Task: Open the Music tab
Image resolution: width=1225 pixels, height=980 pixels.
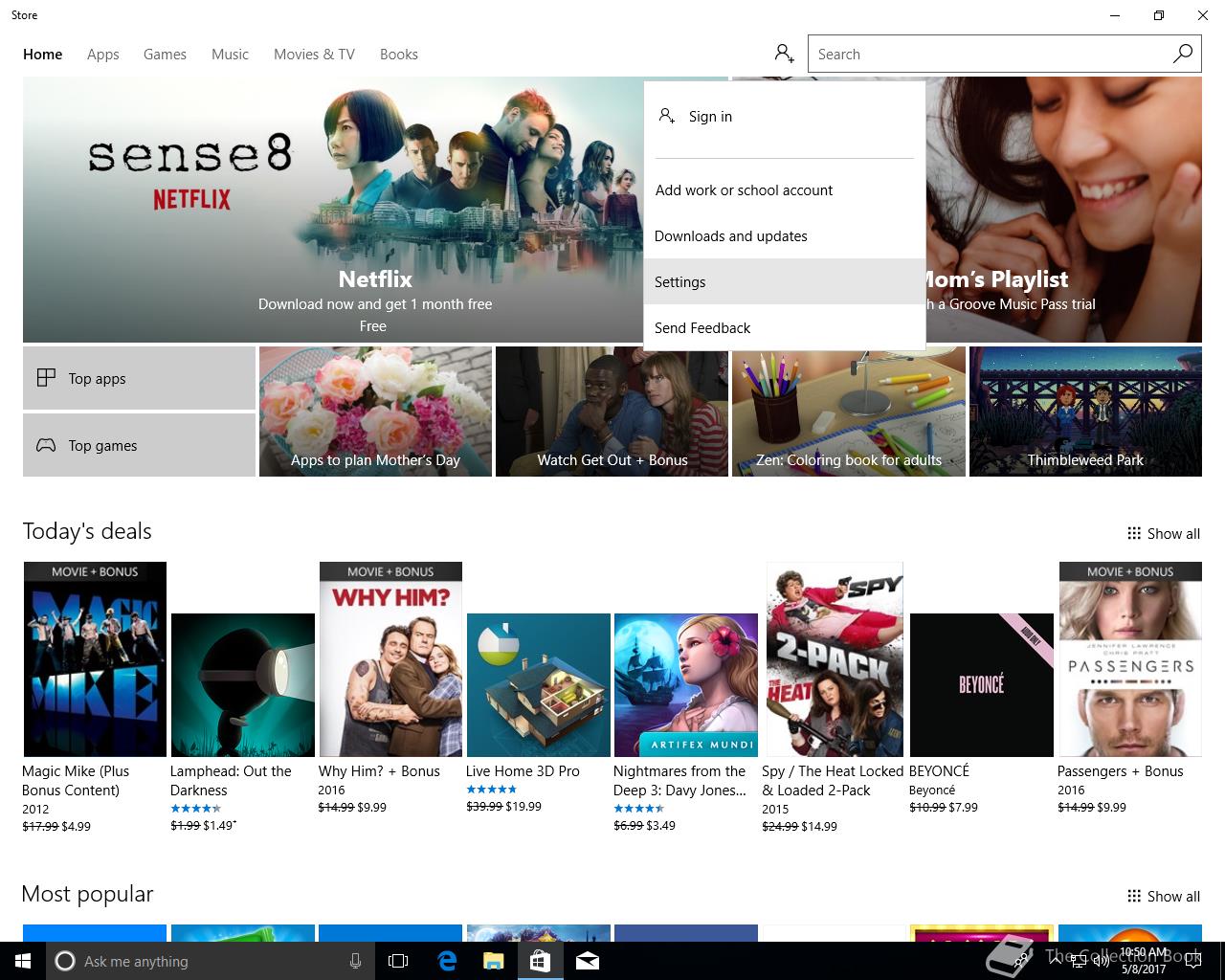Action: tap(230, 55)
